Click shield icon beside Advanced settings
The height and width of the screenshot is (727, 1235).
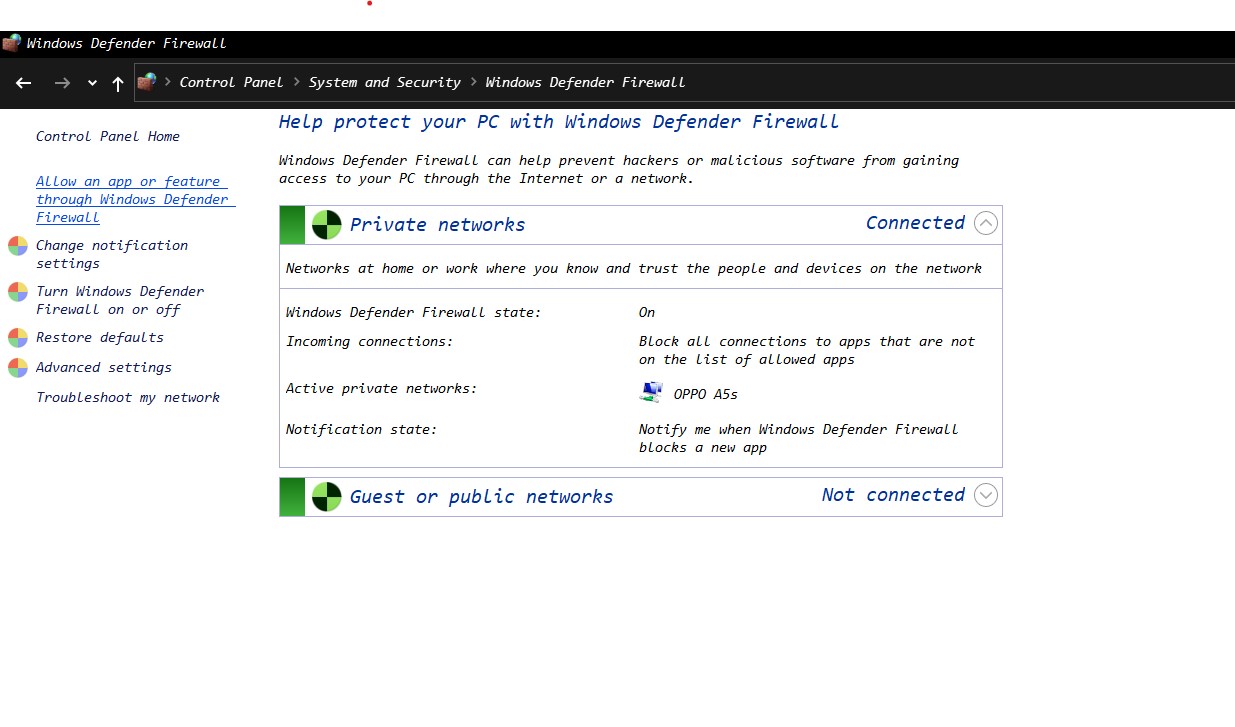pyautogui.click(x=18, y=368)
